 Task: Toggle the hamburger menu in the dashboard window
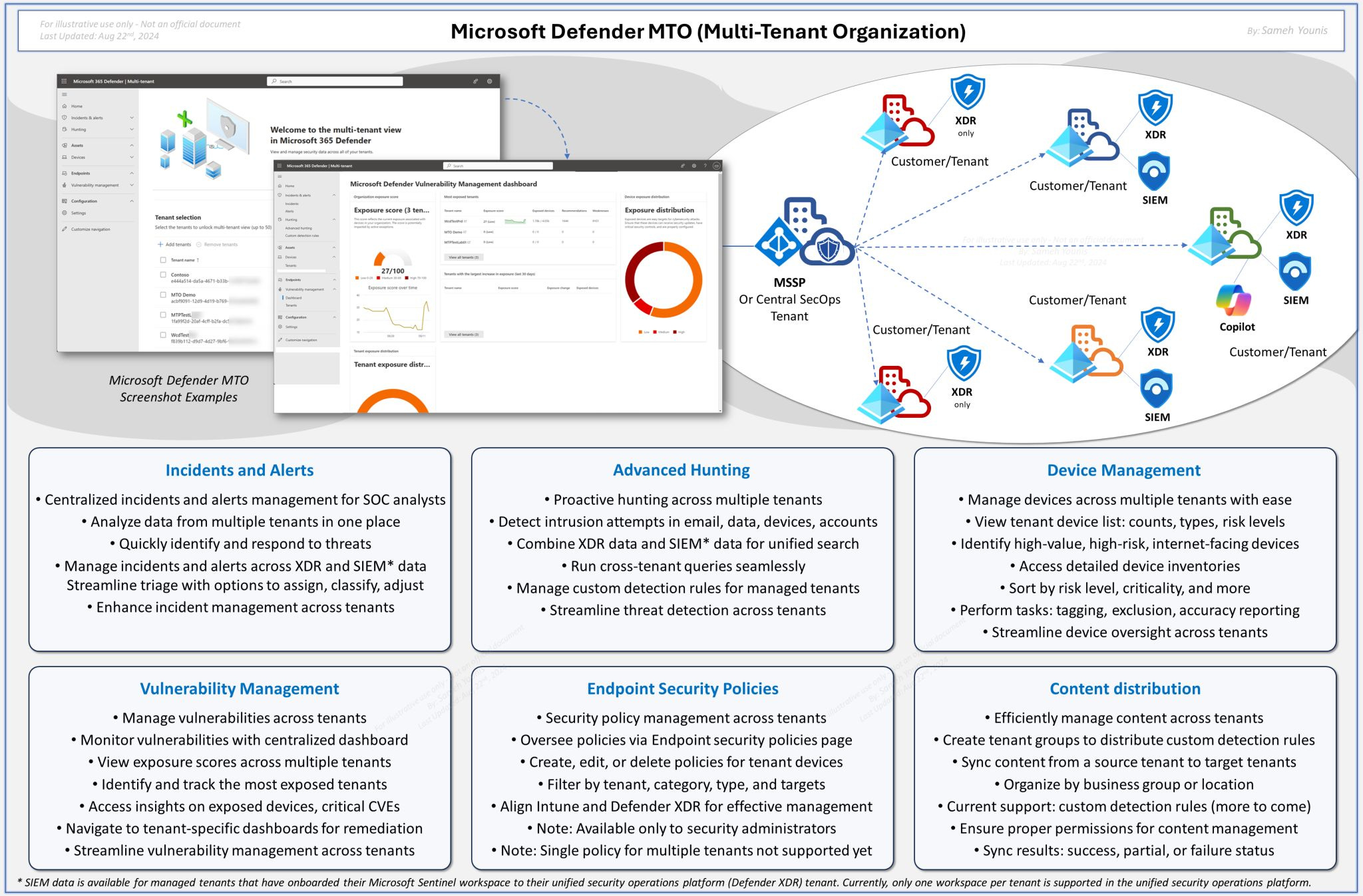click(280, 176)
